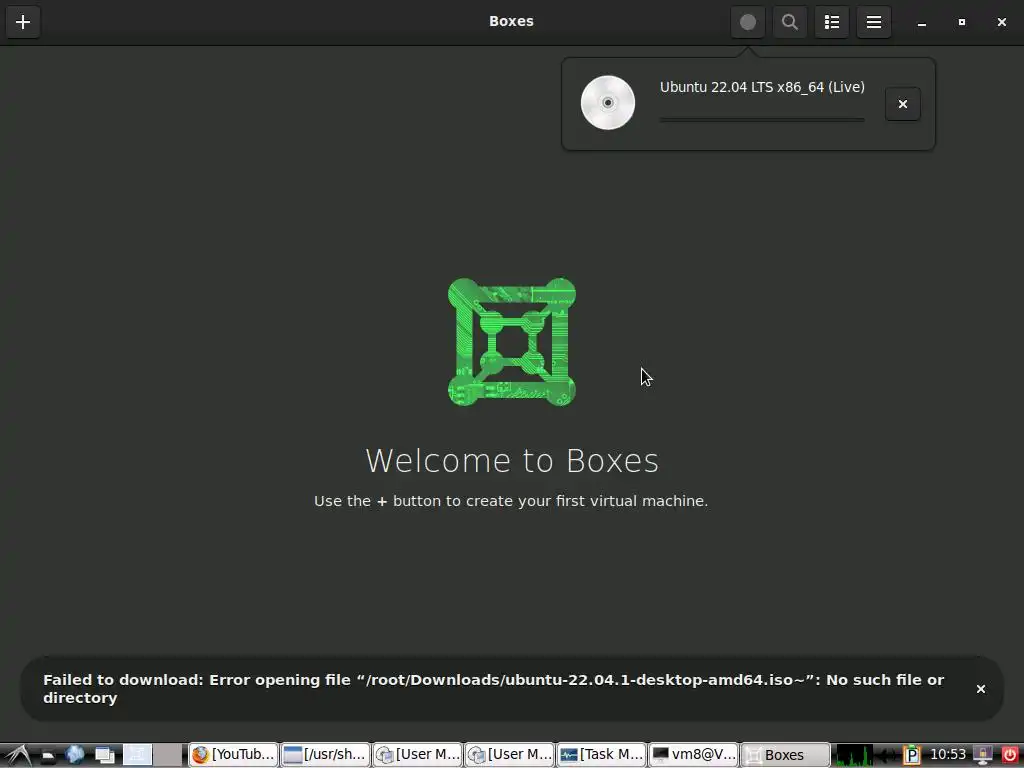Launch the file manager from the taskbar
This screenshot has height=768, width=1024.
tap(48, 756)
